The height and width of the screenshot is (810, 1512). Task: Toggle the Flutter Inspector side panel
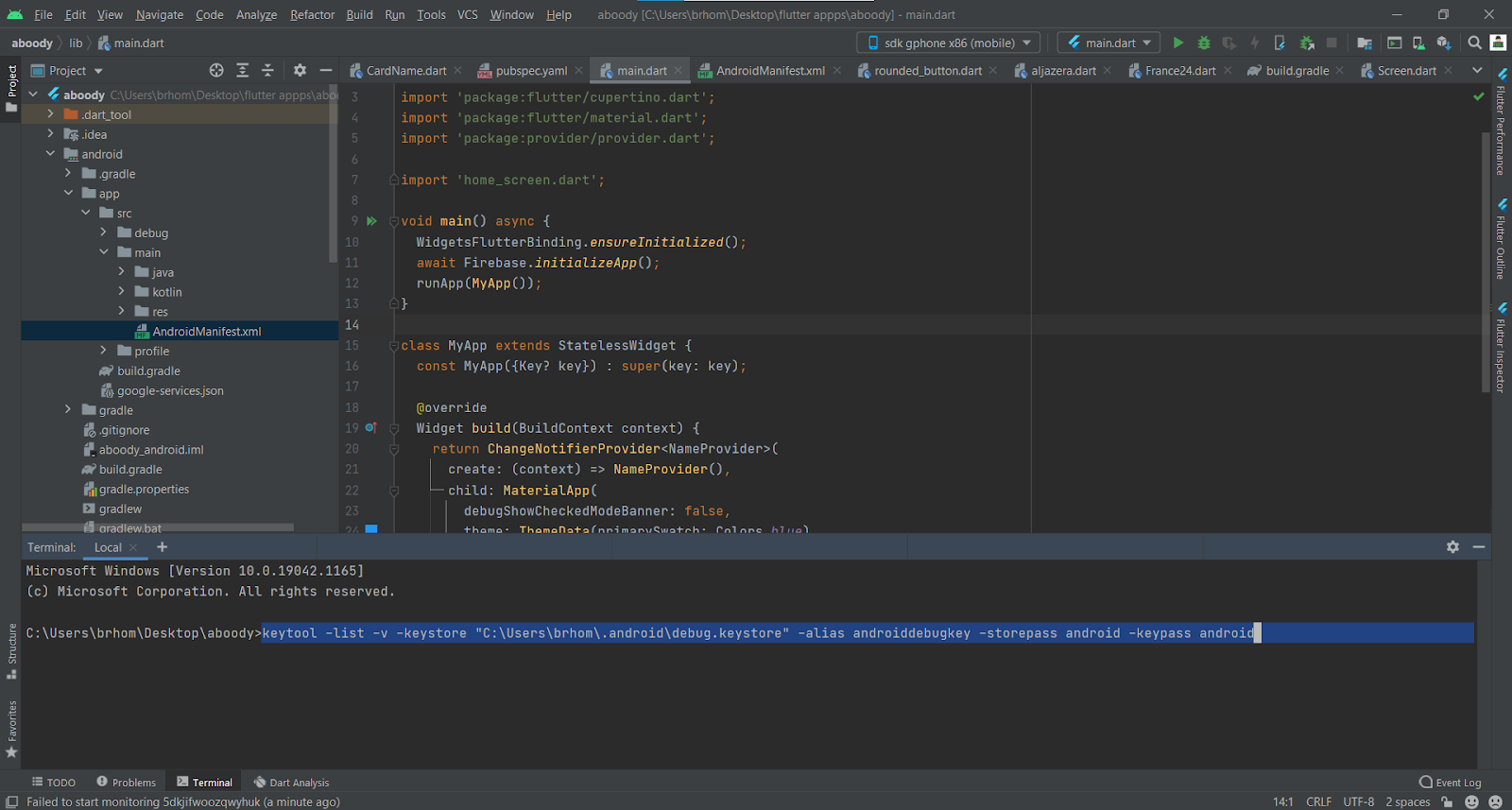click(x=1501, y=348)
